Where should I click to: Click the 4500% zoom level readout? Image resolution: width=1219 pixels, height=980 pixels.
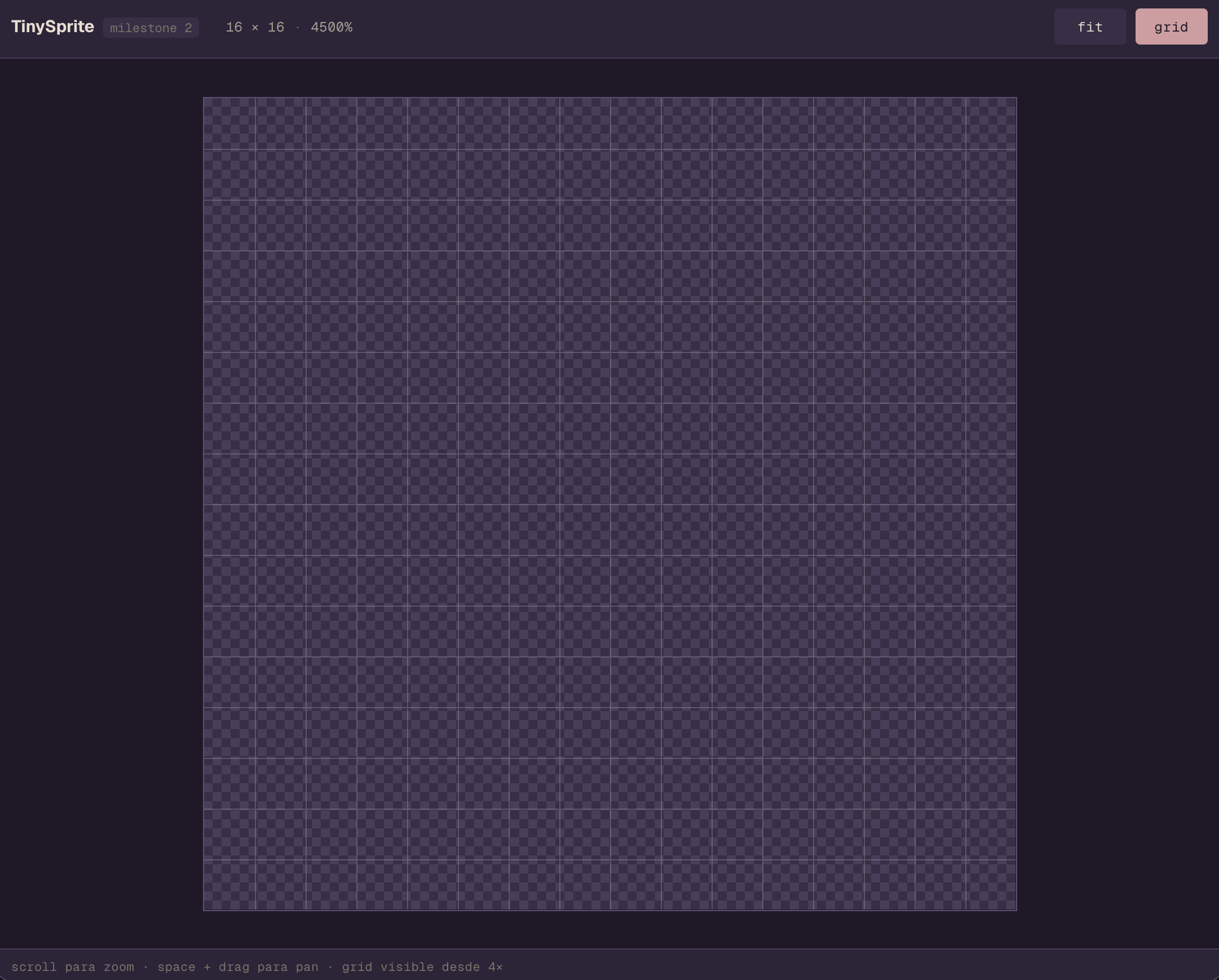[332, 27]
